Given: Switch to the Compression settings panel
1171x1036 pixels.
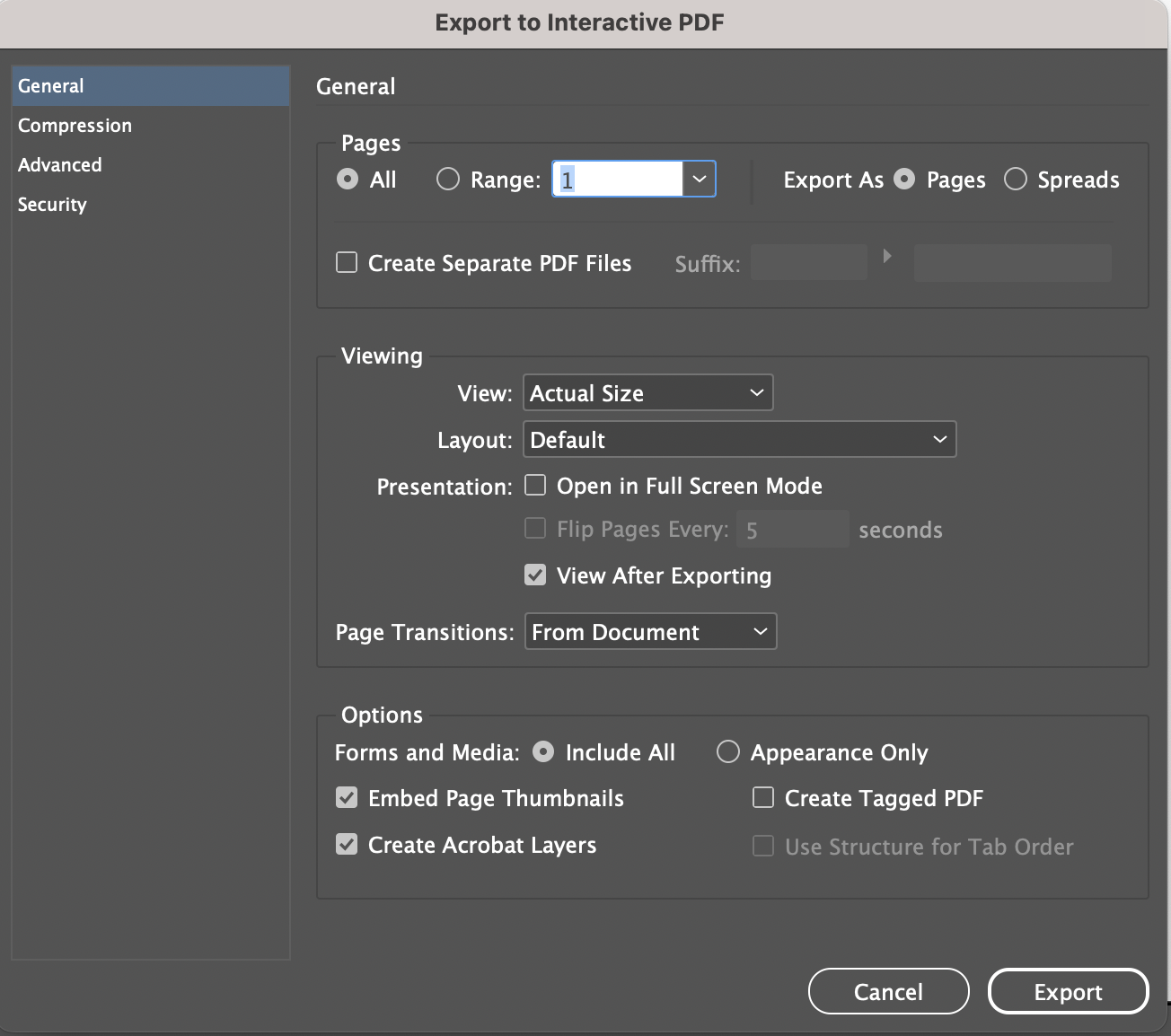Looking at the screenshot, I should coord(75,125).
